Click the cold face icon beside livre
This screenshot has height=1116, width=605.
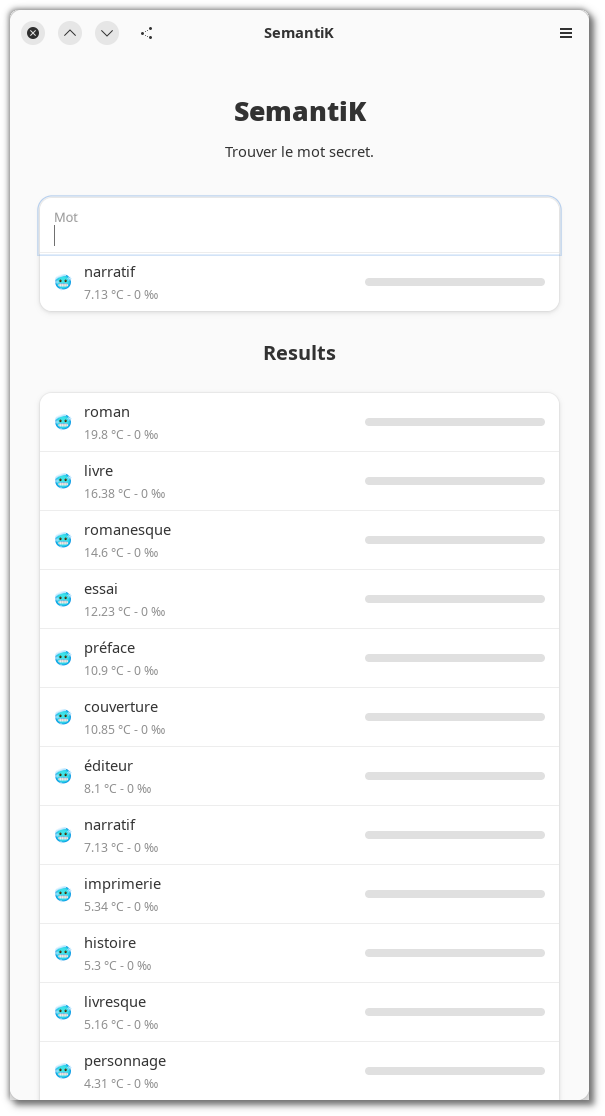pos(63,481)
